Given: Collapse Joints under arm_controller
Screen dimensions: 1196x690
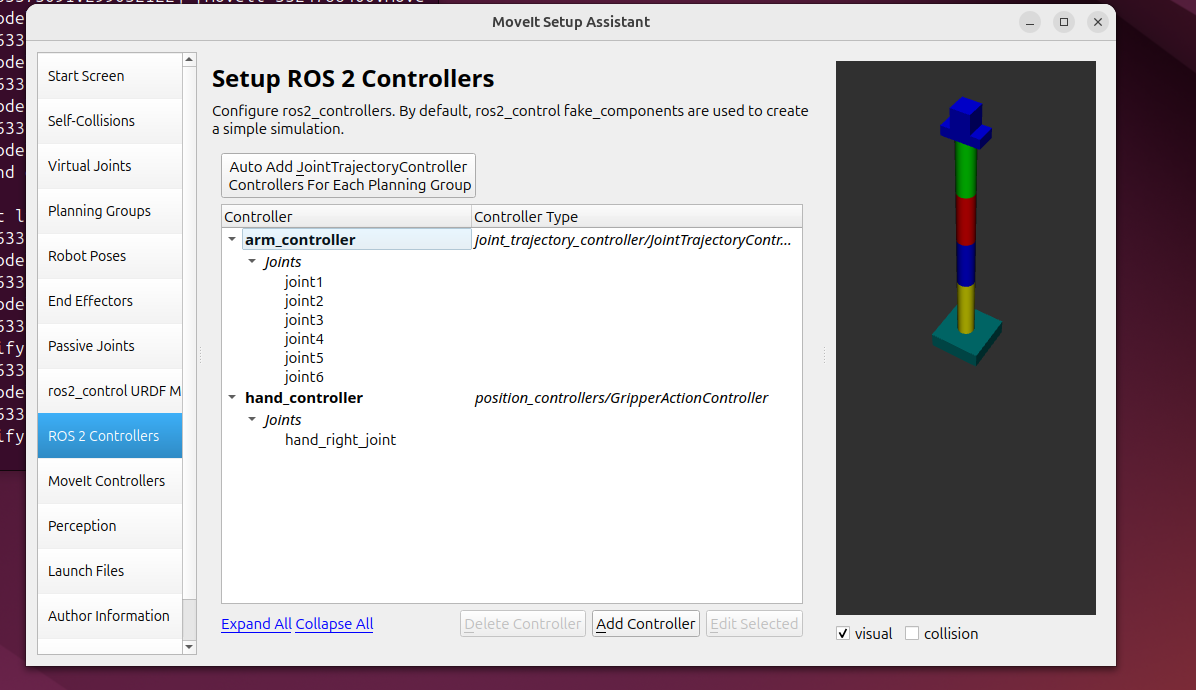Looking at the screenshot, I should pyautogui.click(x=252, y=262).
